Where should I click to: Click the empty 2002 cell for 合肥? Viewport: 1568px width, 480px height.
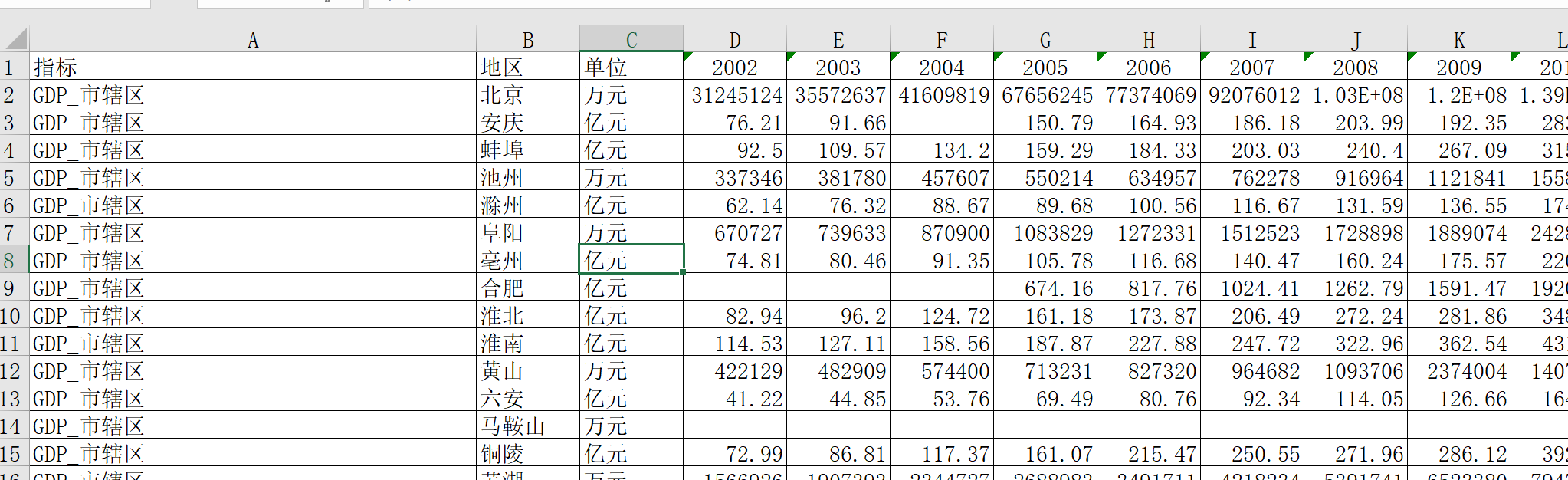coord(735,288)
